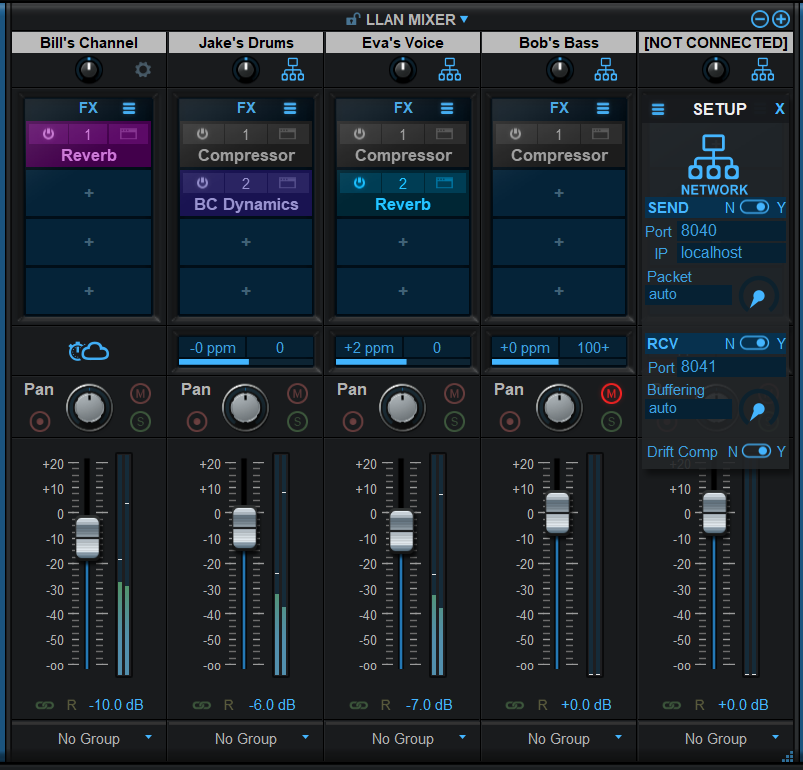The width and height of the screenshot is (803, 770).
Task: Add plugin in Eva's Voice fourth slot
Action: coord(403,291)
